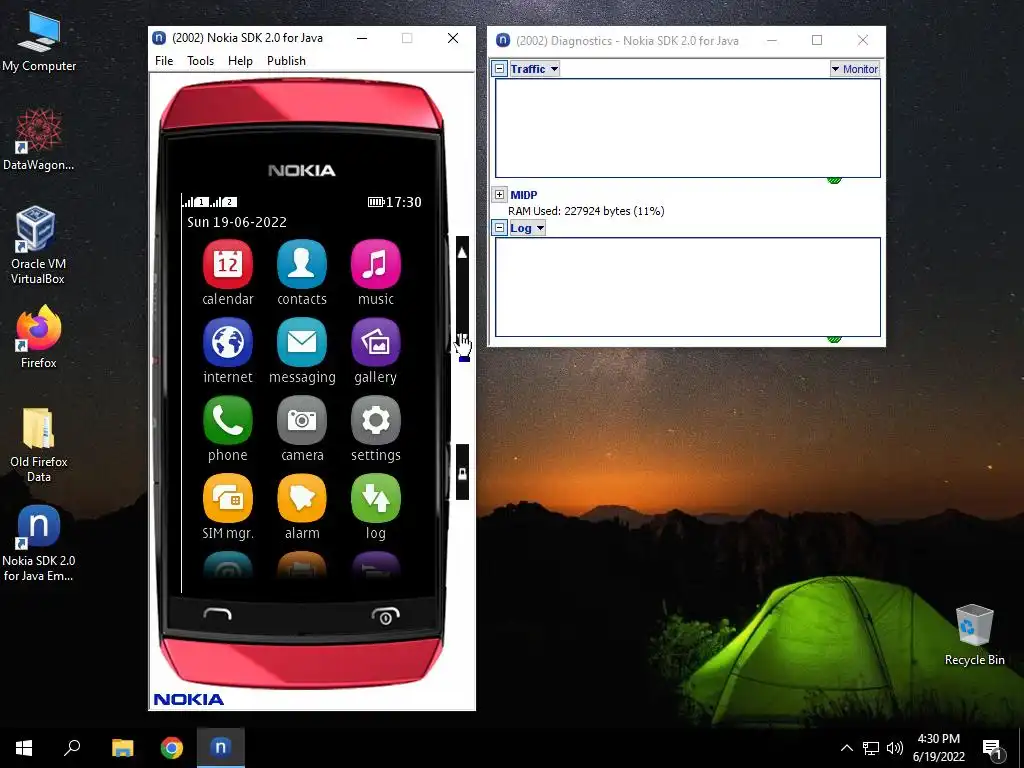Tap the phone battery indicator
This screenshot has width=1024, height=768.
click(376, 202)
